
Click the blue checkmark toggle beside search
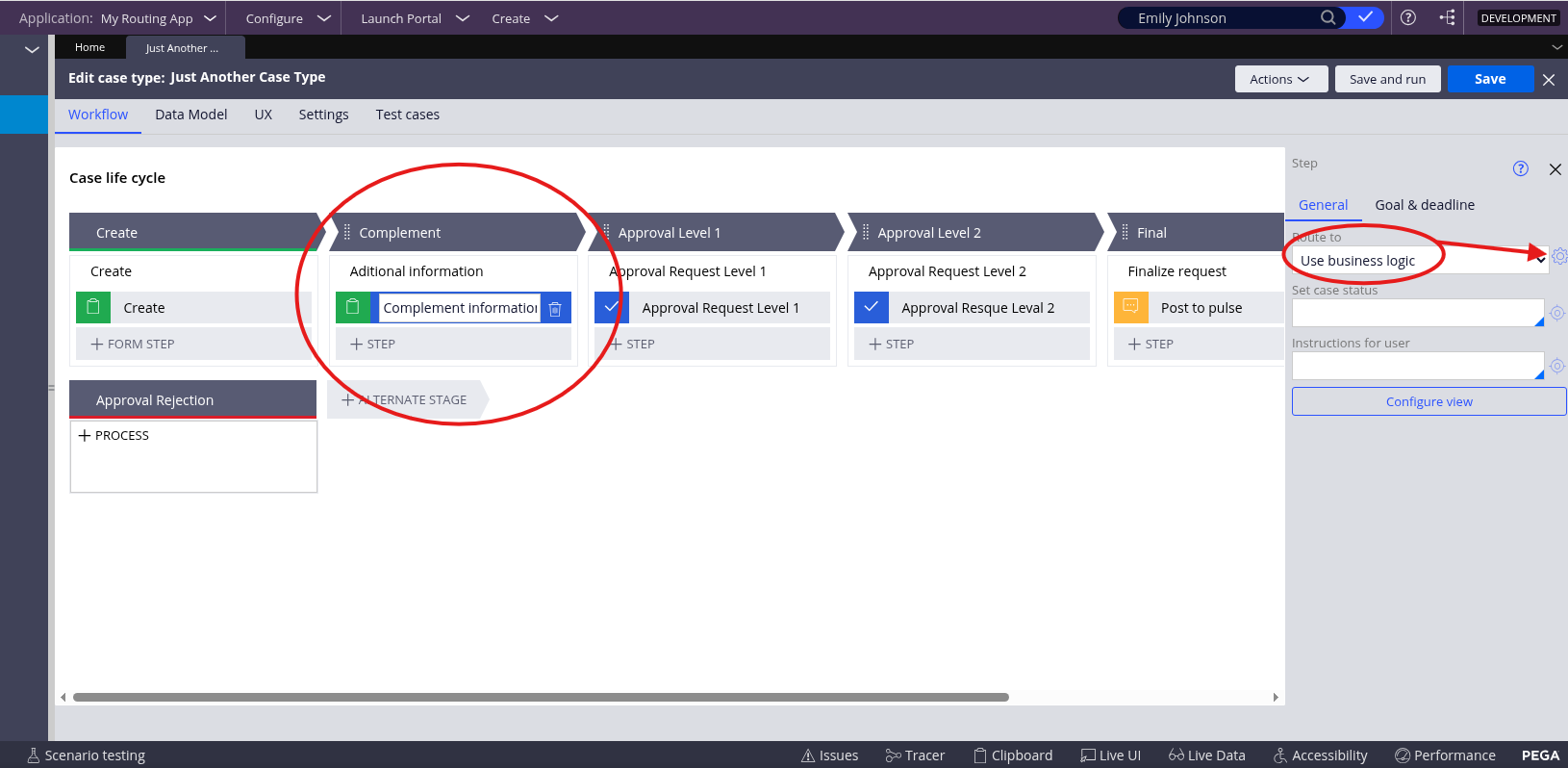[x=1365, y=17]
